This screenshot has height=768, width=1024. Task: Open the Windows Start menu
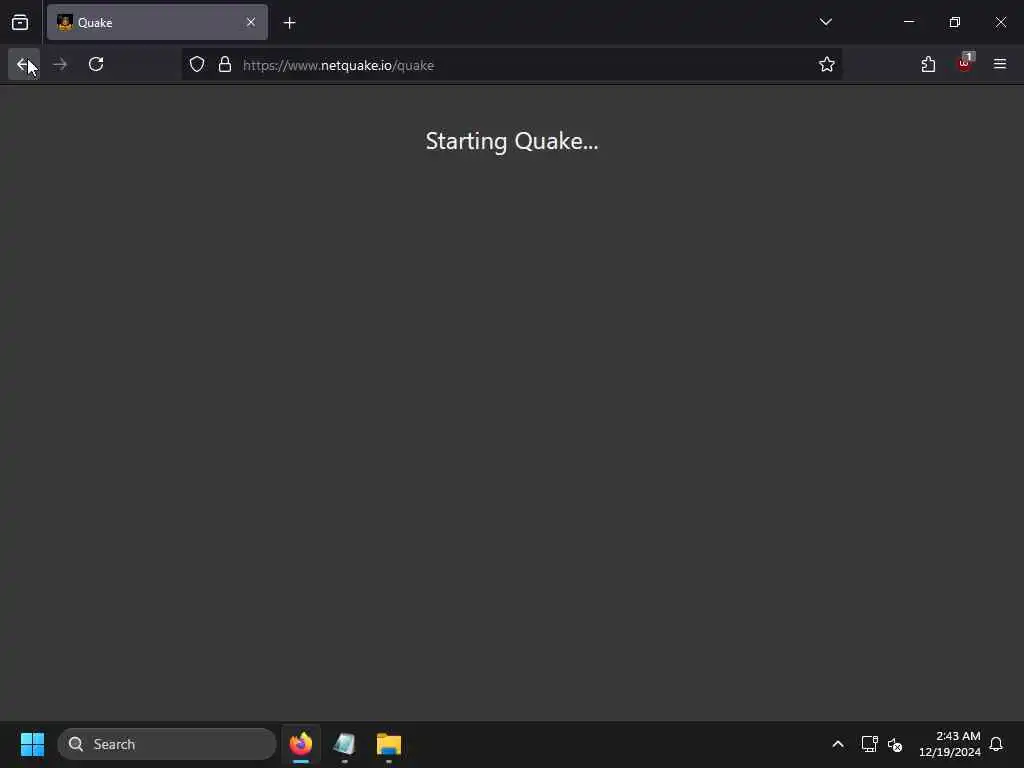(32, 744)
